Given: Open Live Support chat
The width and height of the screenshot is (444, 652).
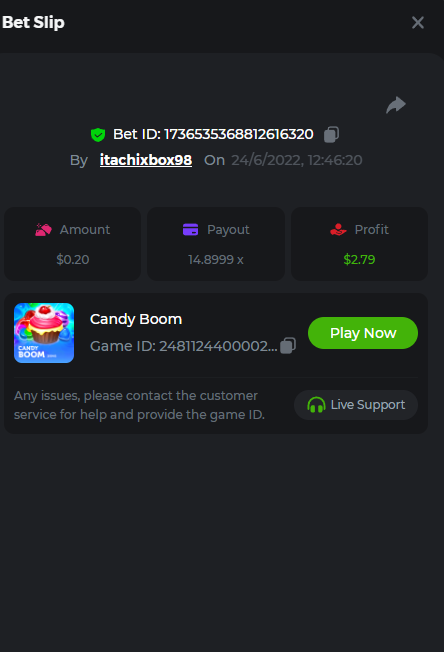Looking at the screenshot, I should click(356, 405).
